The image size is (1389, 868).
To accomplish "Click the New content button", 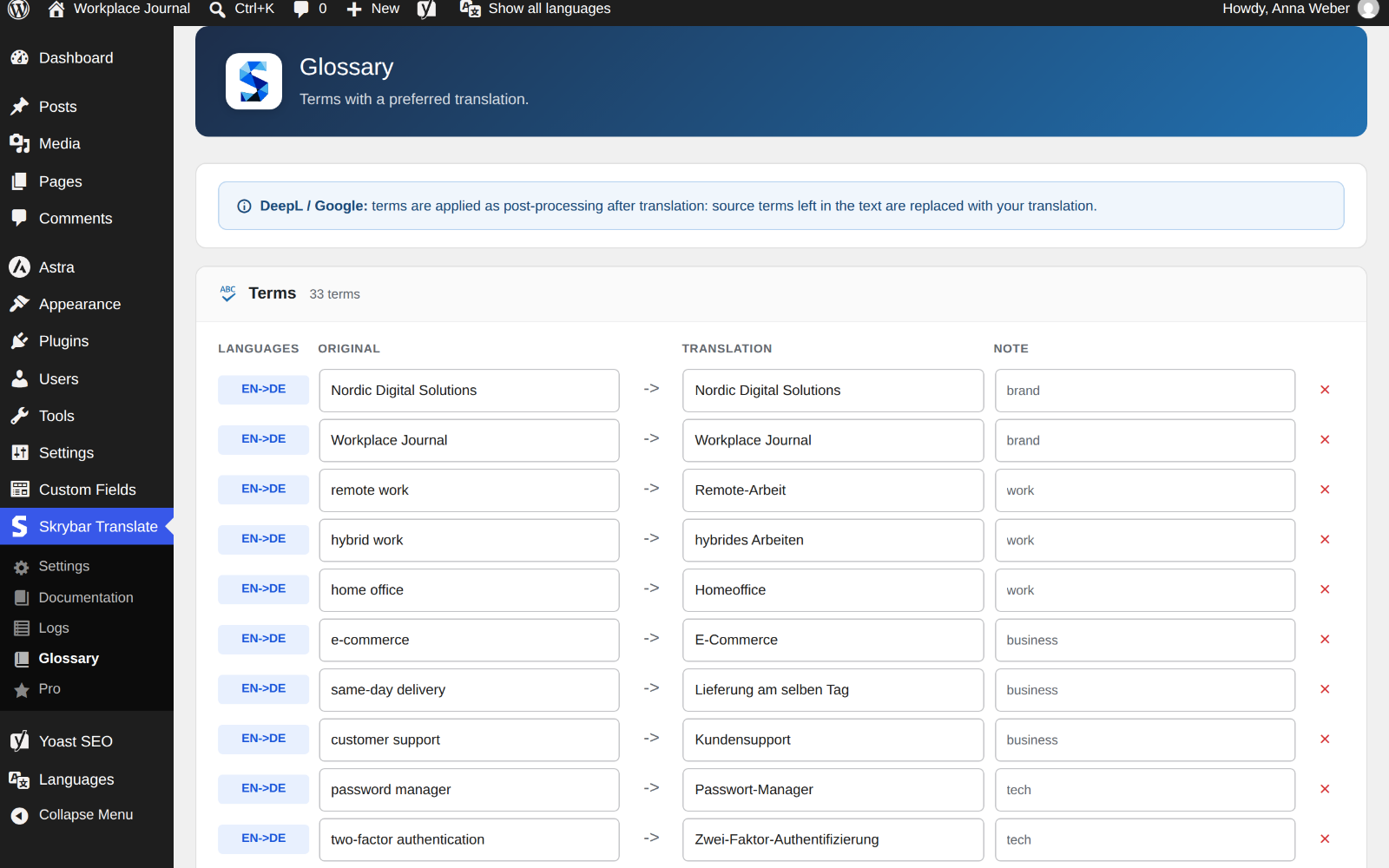I will tap(373, 9).
